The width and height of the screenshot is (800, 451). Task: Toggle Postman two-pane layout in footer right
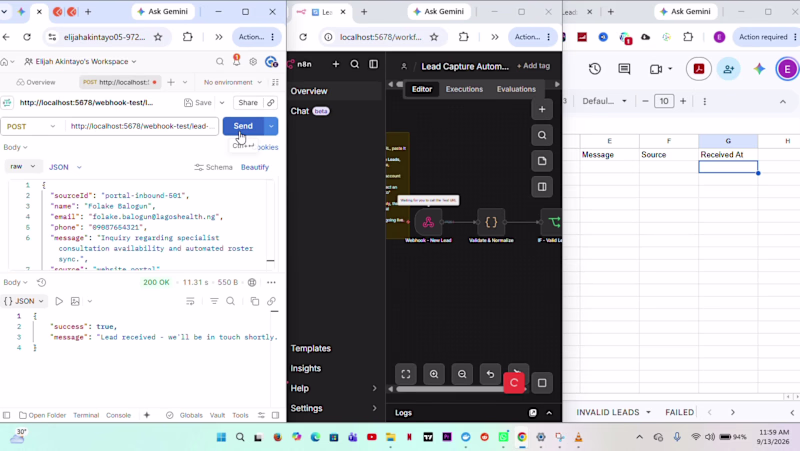(x=276, y=415)
